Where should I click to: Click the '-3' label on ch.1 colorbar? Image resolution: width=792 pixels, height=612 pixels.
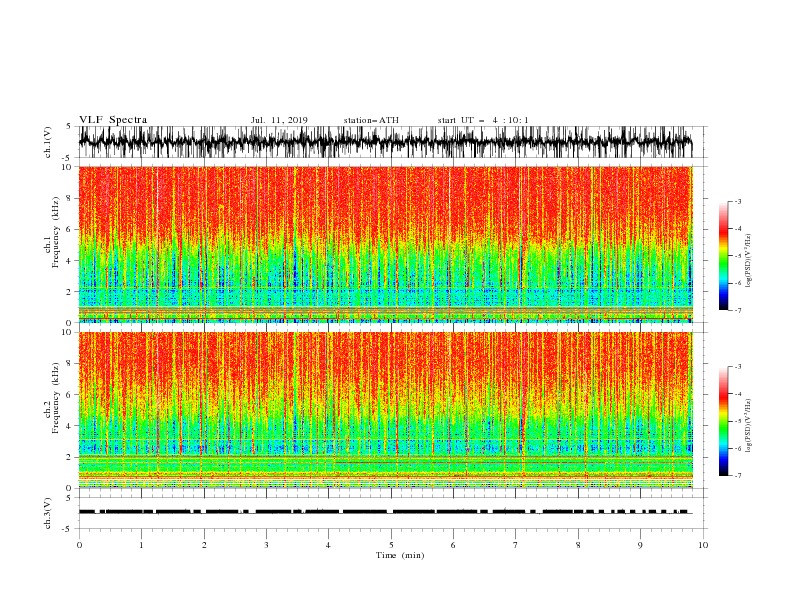[737, 201]
